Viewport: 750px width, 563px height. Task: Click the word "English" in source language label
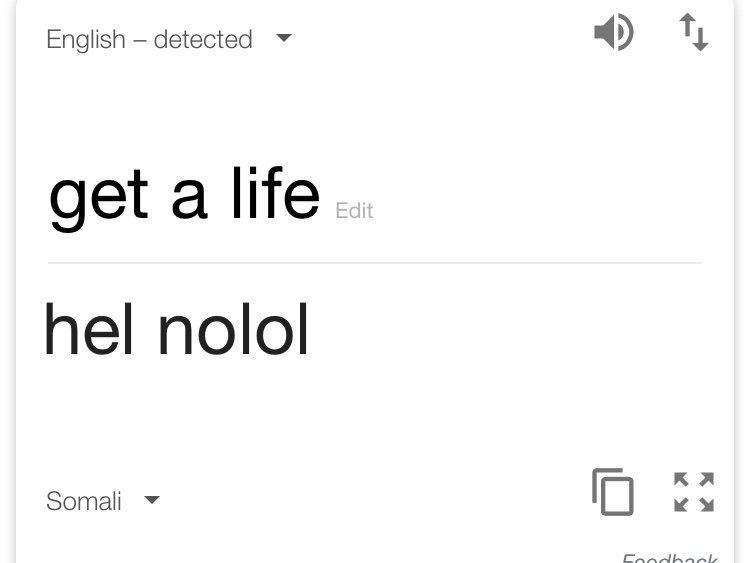point(86,40)
